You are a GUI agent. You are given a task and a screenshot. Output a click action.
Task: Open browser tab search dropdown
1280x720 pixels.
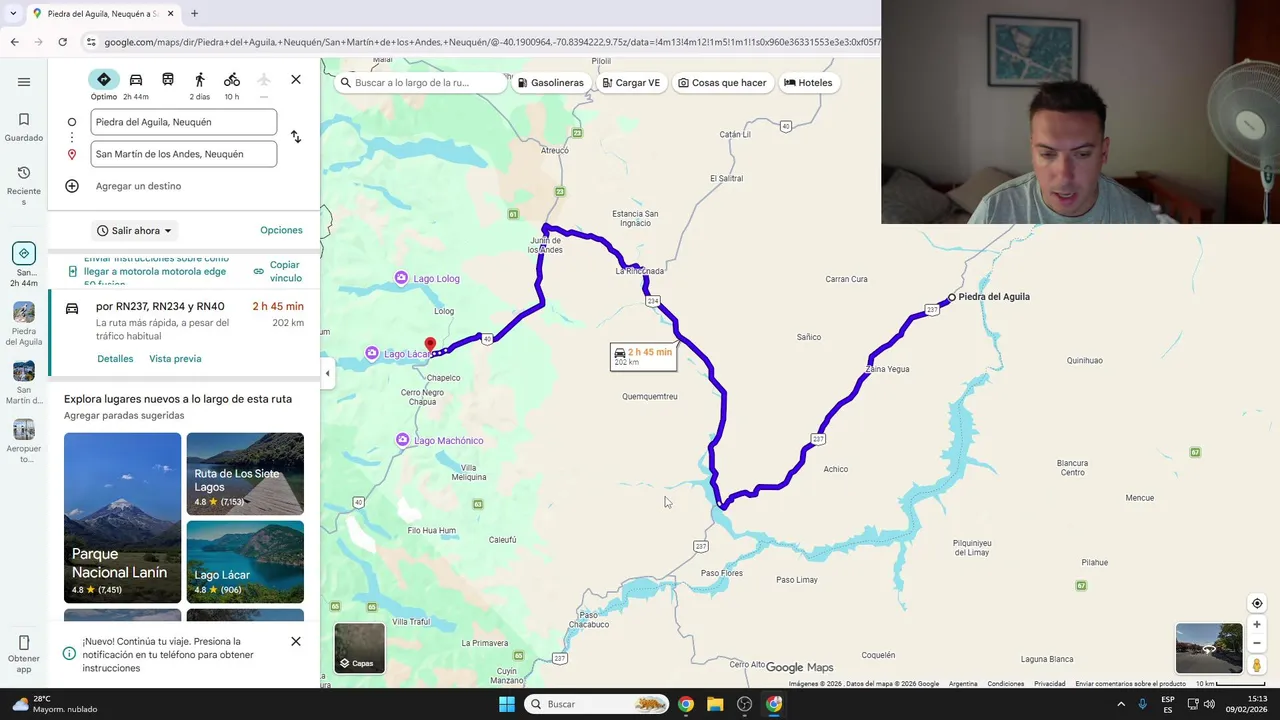click(13, 14)
